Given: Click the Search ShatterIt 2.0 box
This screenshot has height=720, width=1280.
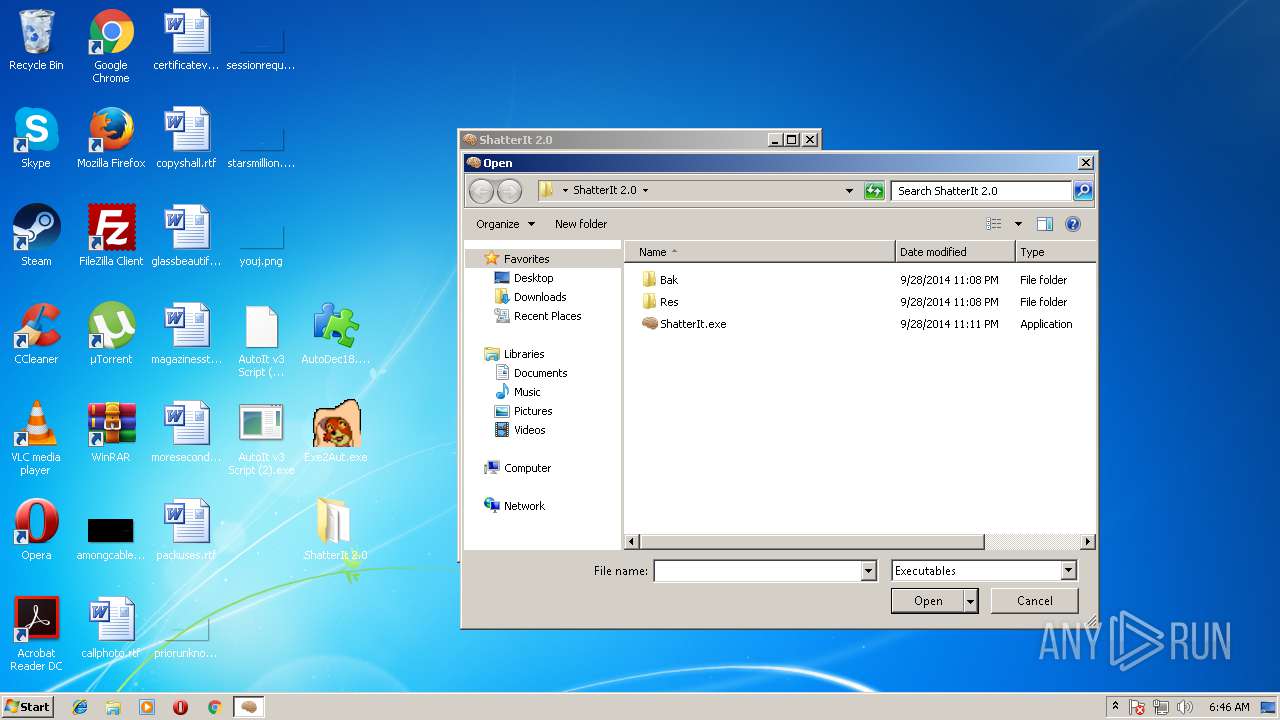Looking at the screenshot, I should 982,191.
